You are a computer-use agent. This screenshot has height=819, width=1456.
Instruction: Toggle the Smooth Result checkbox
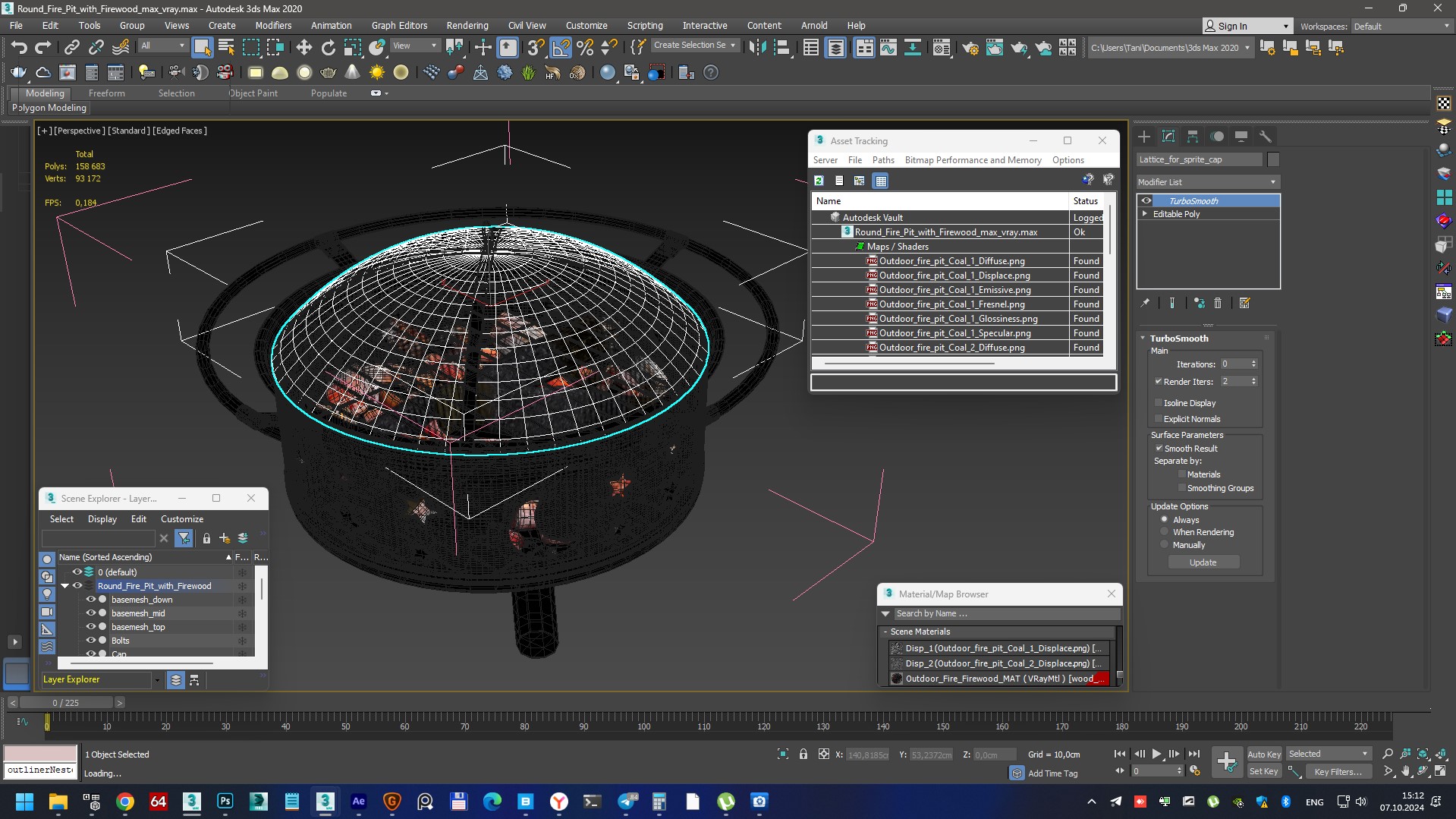pyautogui.click(x=1159, y=449)
